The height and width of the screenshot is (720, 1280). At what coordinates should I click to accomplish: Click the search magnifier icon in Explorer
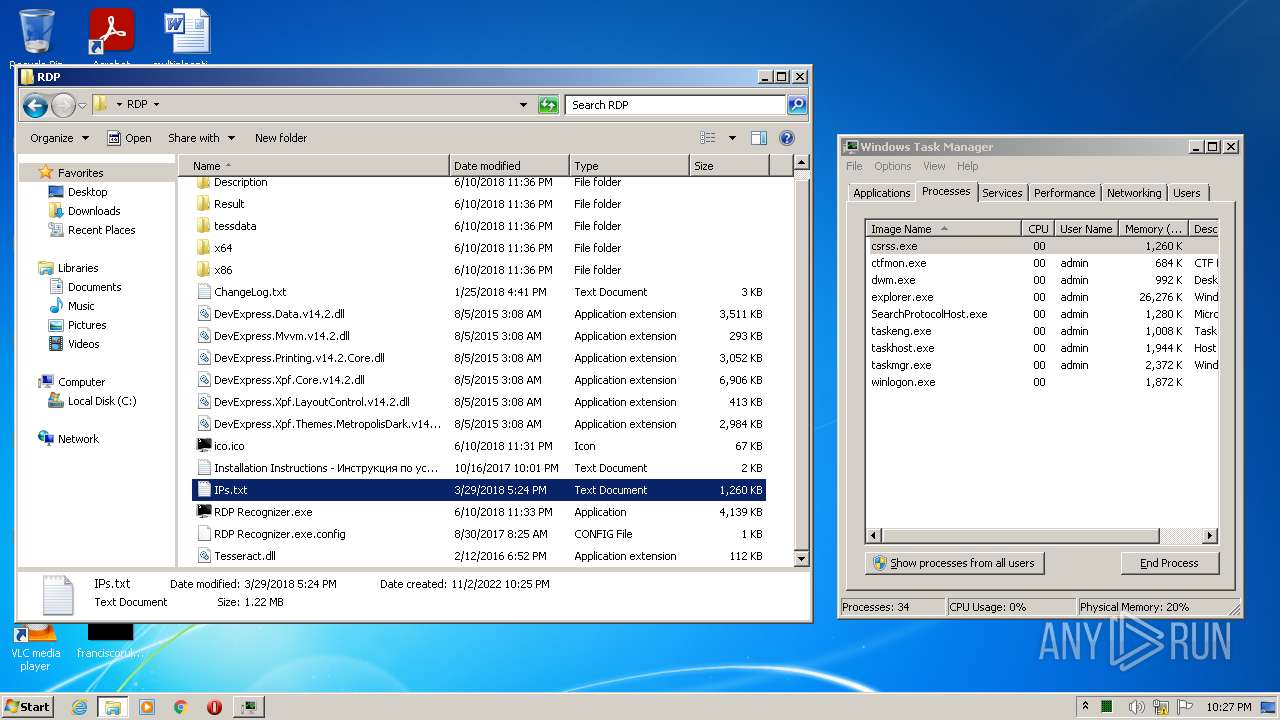coord(796,104)
